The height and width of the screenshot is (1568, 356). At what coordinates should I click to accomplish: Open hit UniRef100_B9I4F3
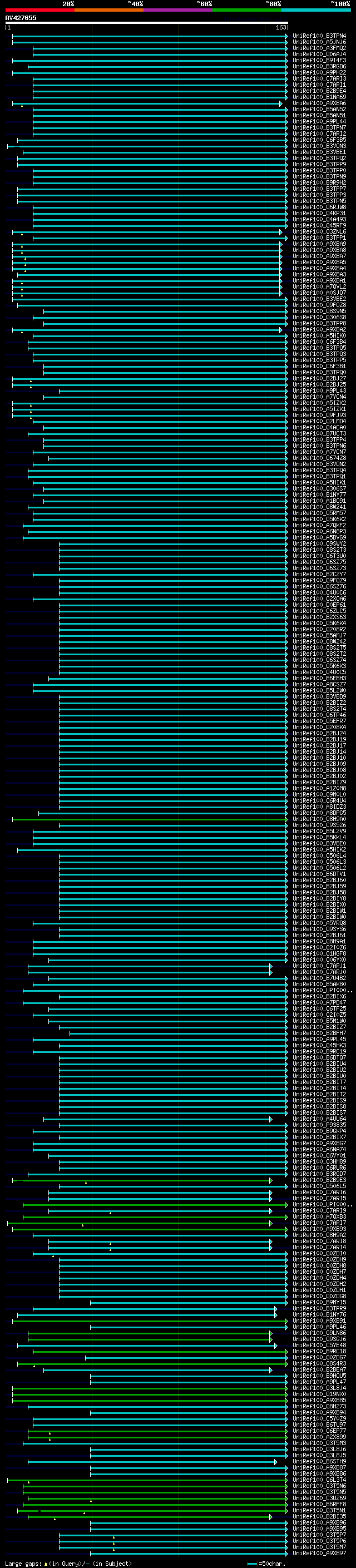[x=319, y=60]
